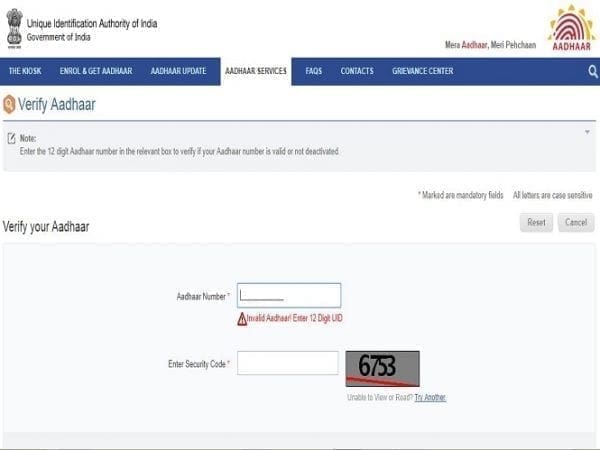Click the red warning triangle icon
The width and height of the screenshot is (600, 450).
[242, 319]
